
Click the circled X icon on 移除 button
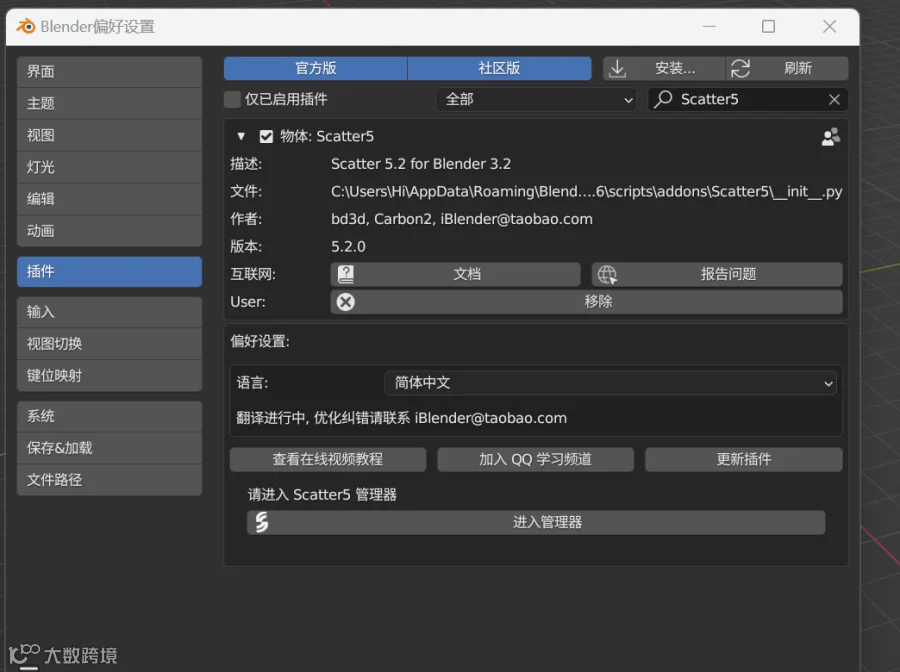tap(346, 302)
